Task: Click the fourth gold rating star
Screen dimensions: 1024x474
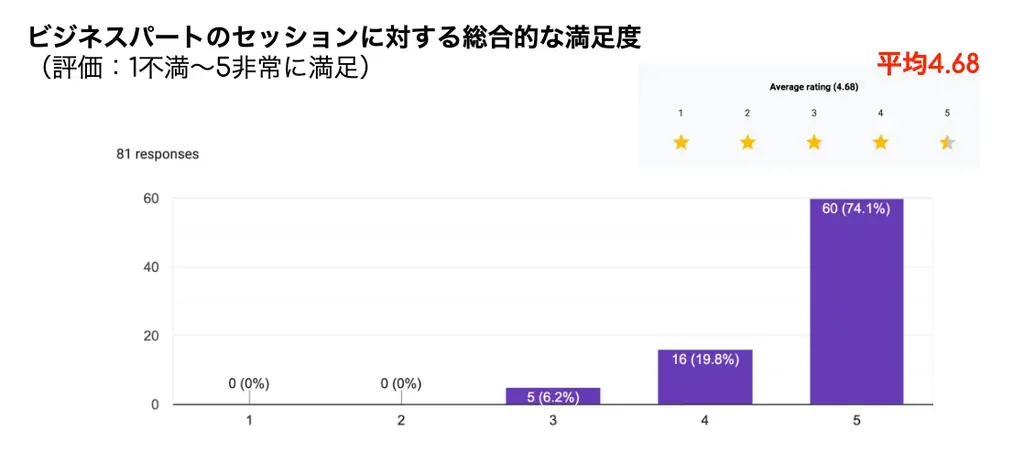Action: pyautogui.click(x=881, y=143)
